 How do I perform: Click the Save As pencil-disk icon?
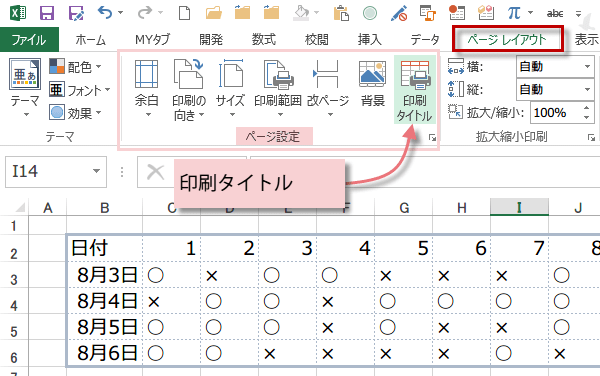tap(76, 13)
